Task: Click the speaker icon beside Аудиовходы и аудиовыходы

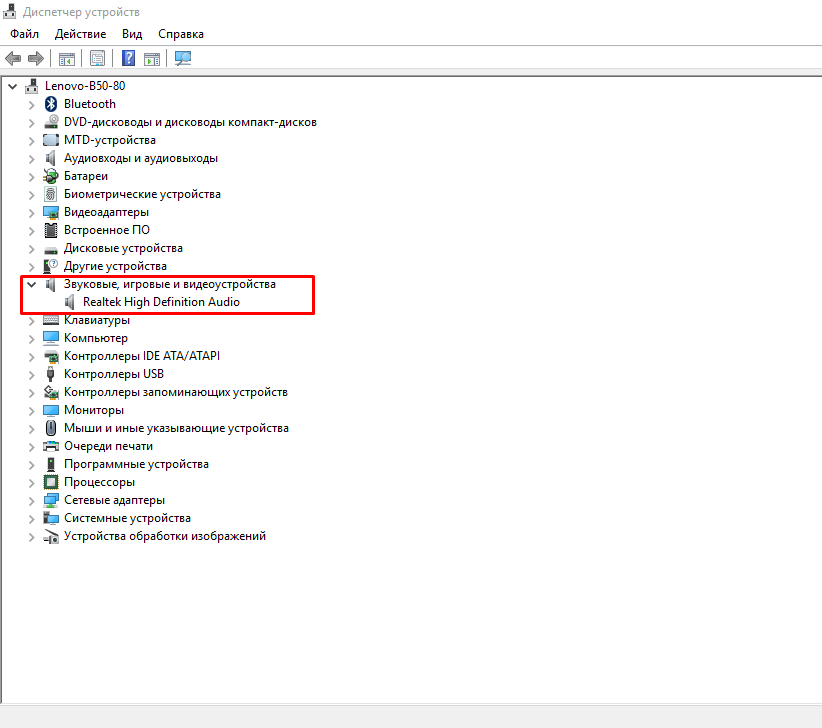Action: [51, 158]
